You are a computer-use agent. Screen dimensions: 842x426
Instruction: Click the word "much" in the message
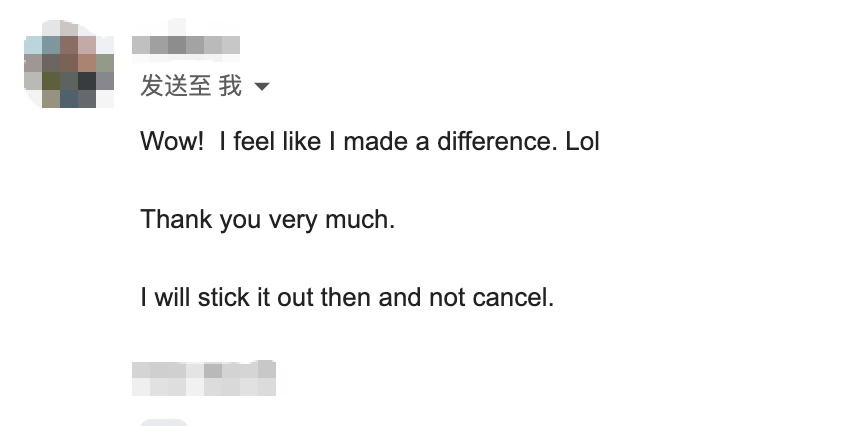357,219
